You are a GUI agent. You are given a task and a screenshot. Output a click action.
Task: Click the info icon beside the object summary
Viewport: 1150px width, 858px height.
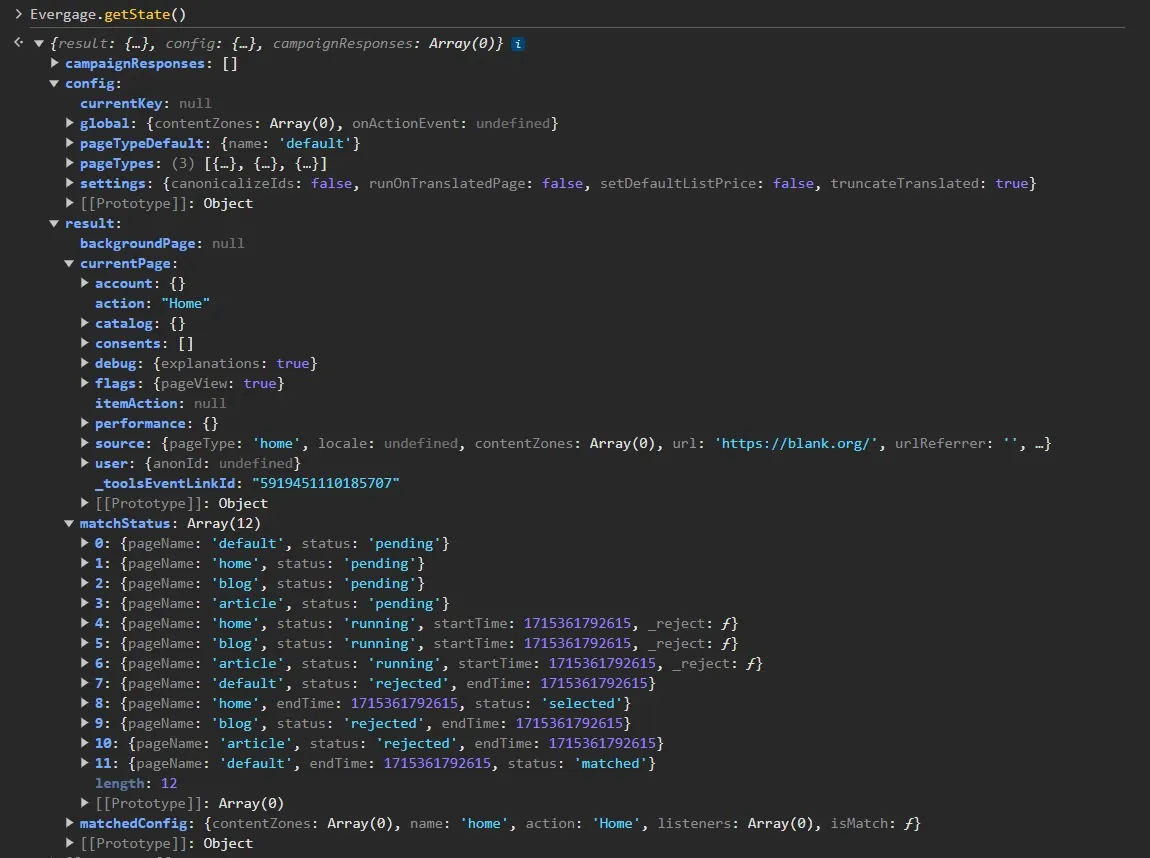pos(518,44)
